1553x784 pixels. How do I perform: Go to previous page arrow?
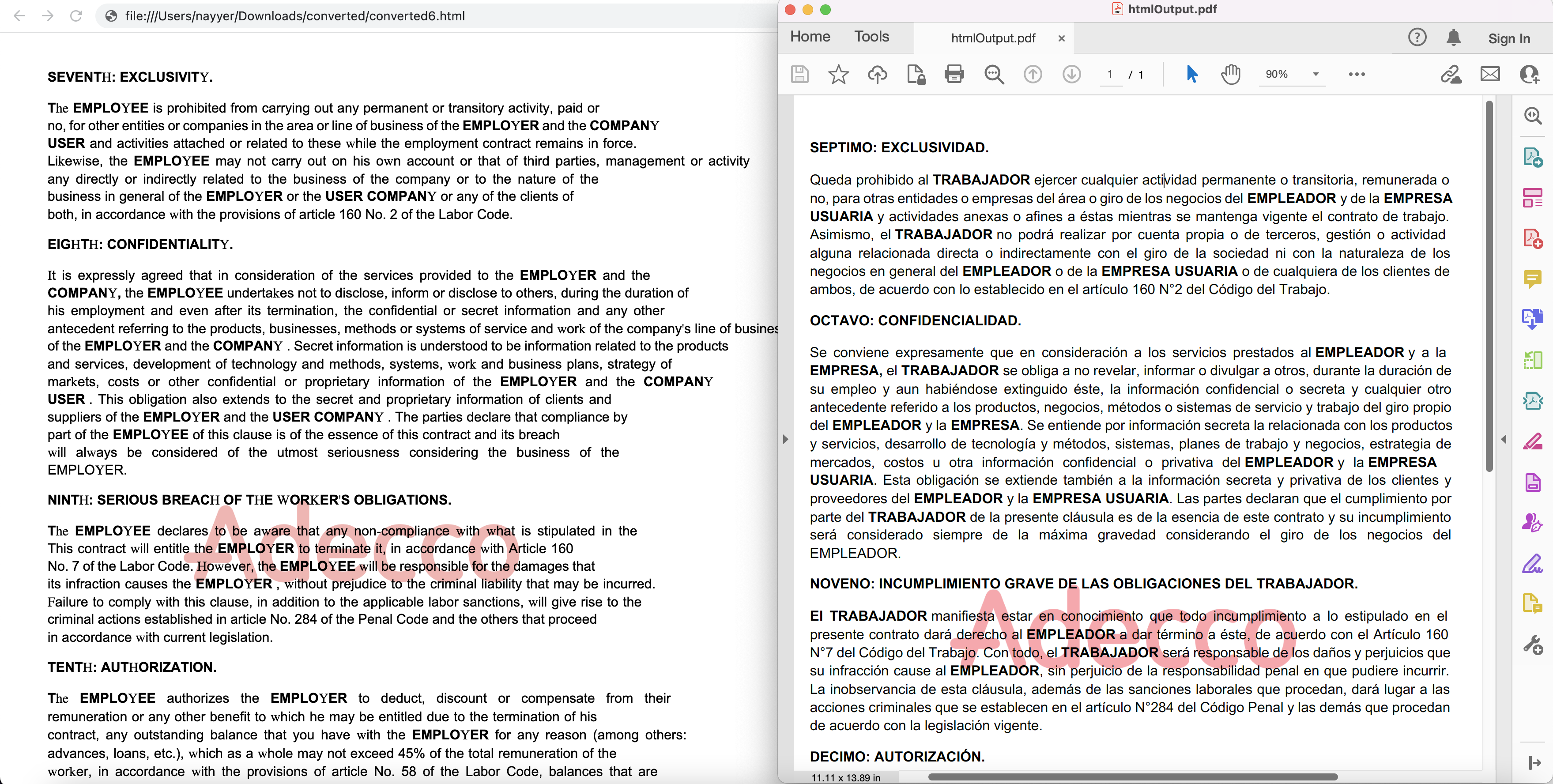(1033, 74)
